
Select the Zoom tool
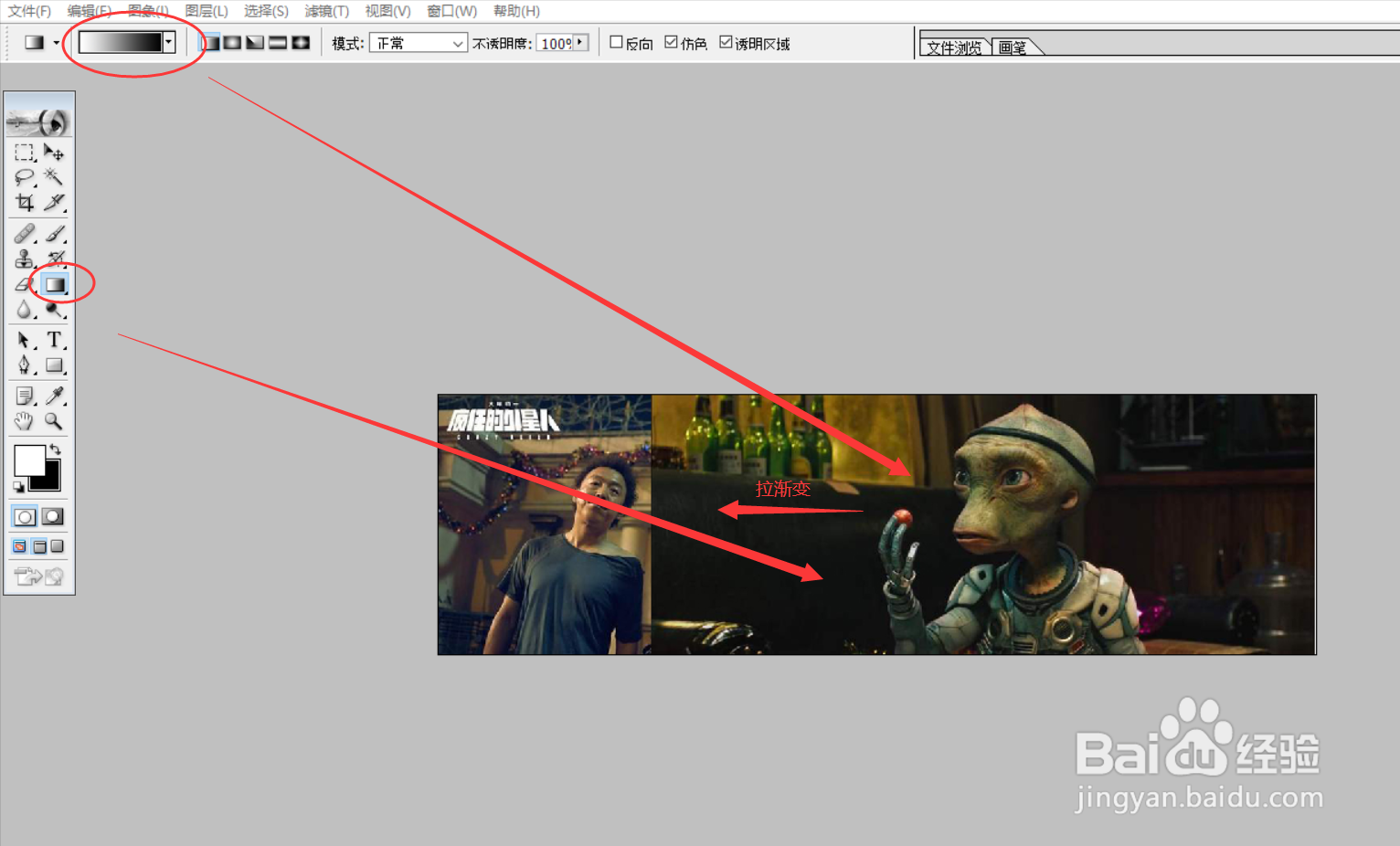tap(54, 421)
